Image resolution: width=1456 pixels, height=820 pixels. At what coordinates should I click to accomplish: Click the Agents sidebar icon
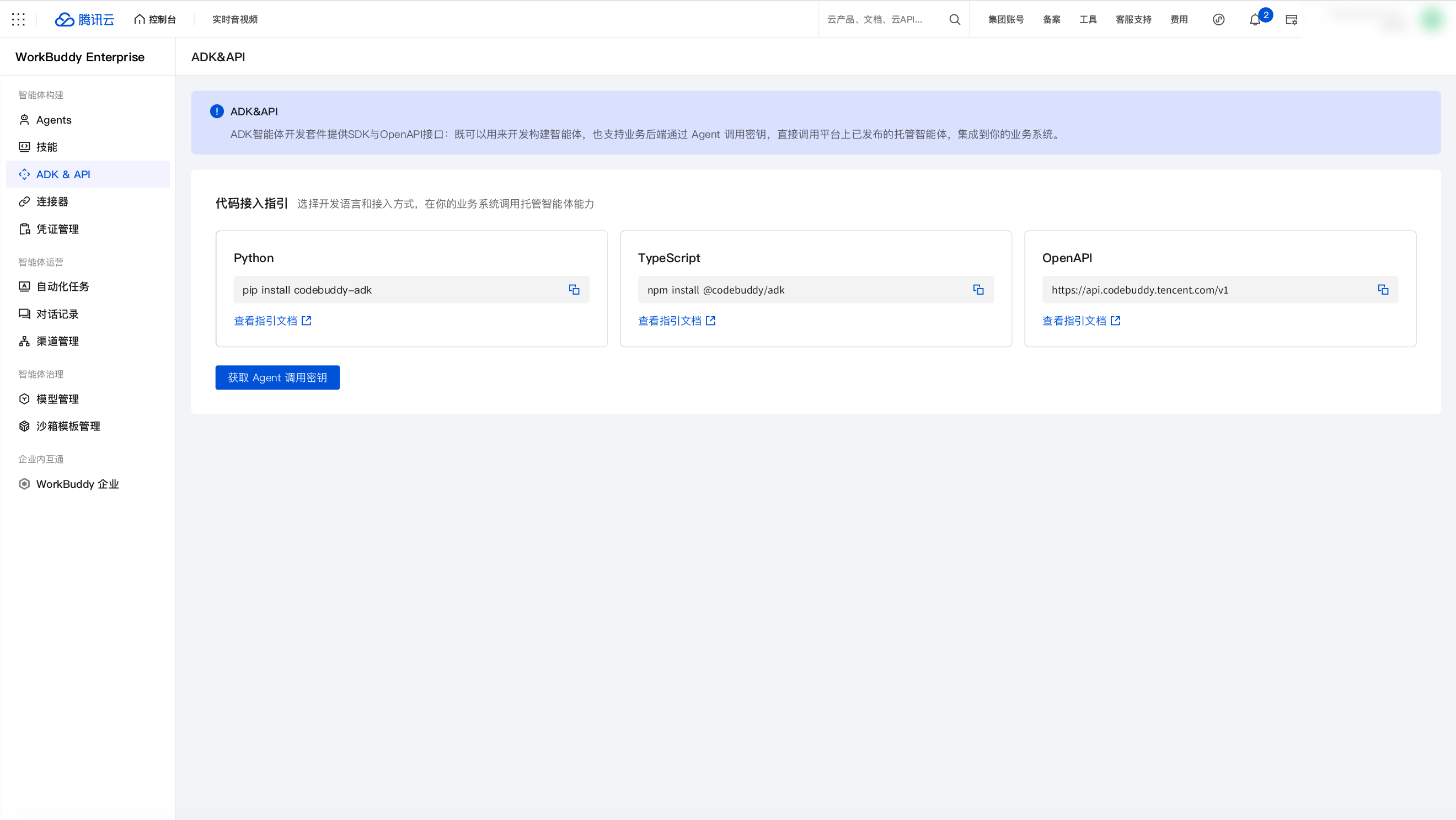24,120
